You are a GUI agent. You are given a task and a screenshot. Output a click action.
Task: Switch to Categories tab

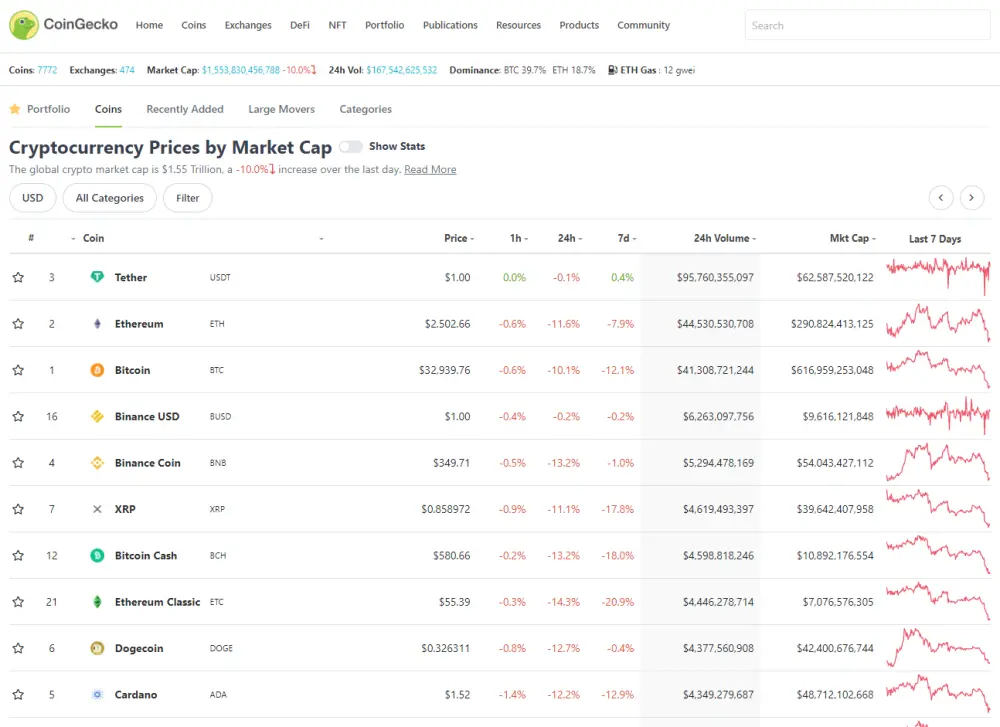(365, 109)
